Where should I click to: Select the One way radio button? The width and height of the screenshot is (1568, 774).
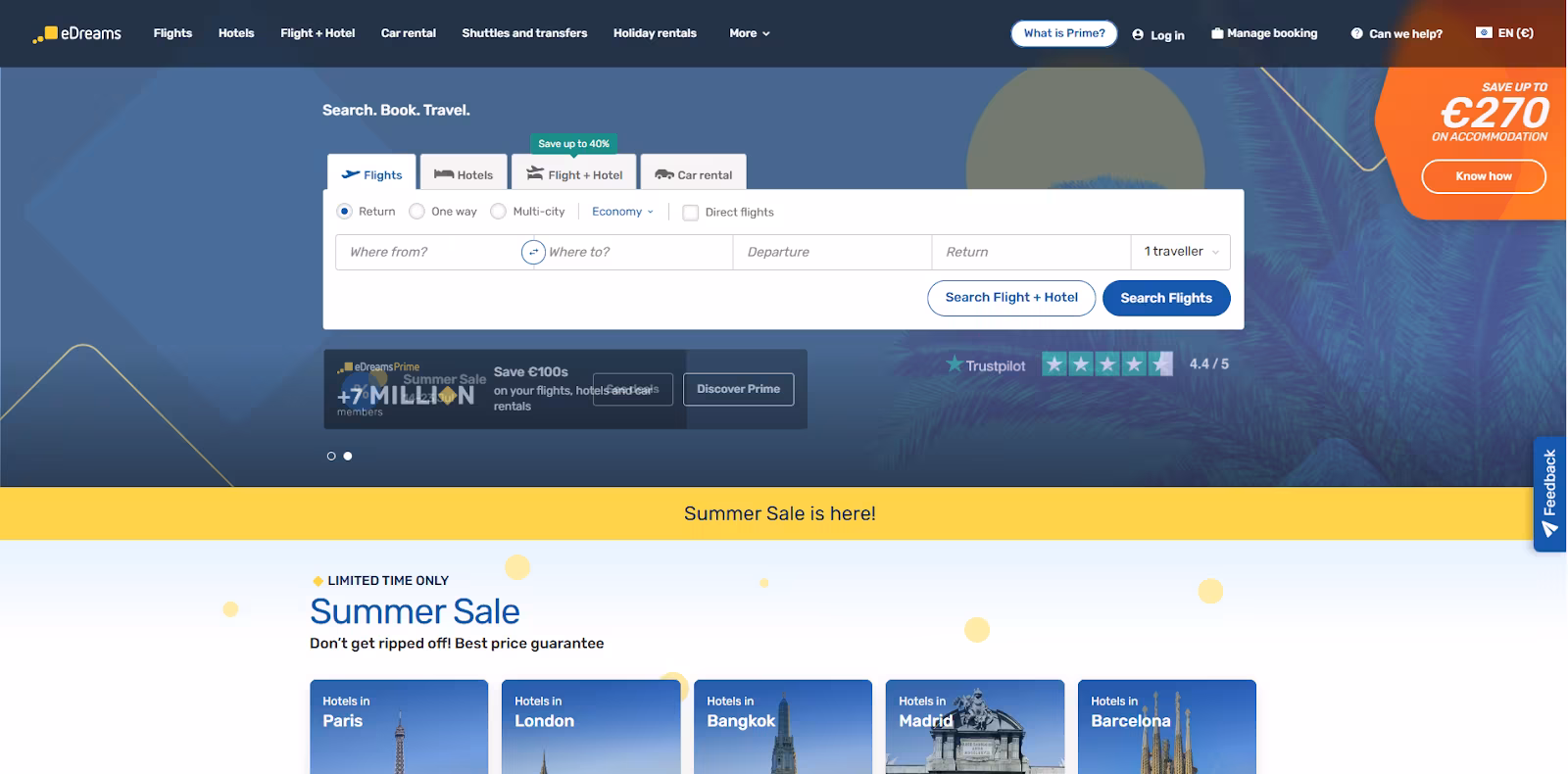click(416, 212)
